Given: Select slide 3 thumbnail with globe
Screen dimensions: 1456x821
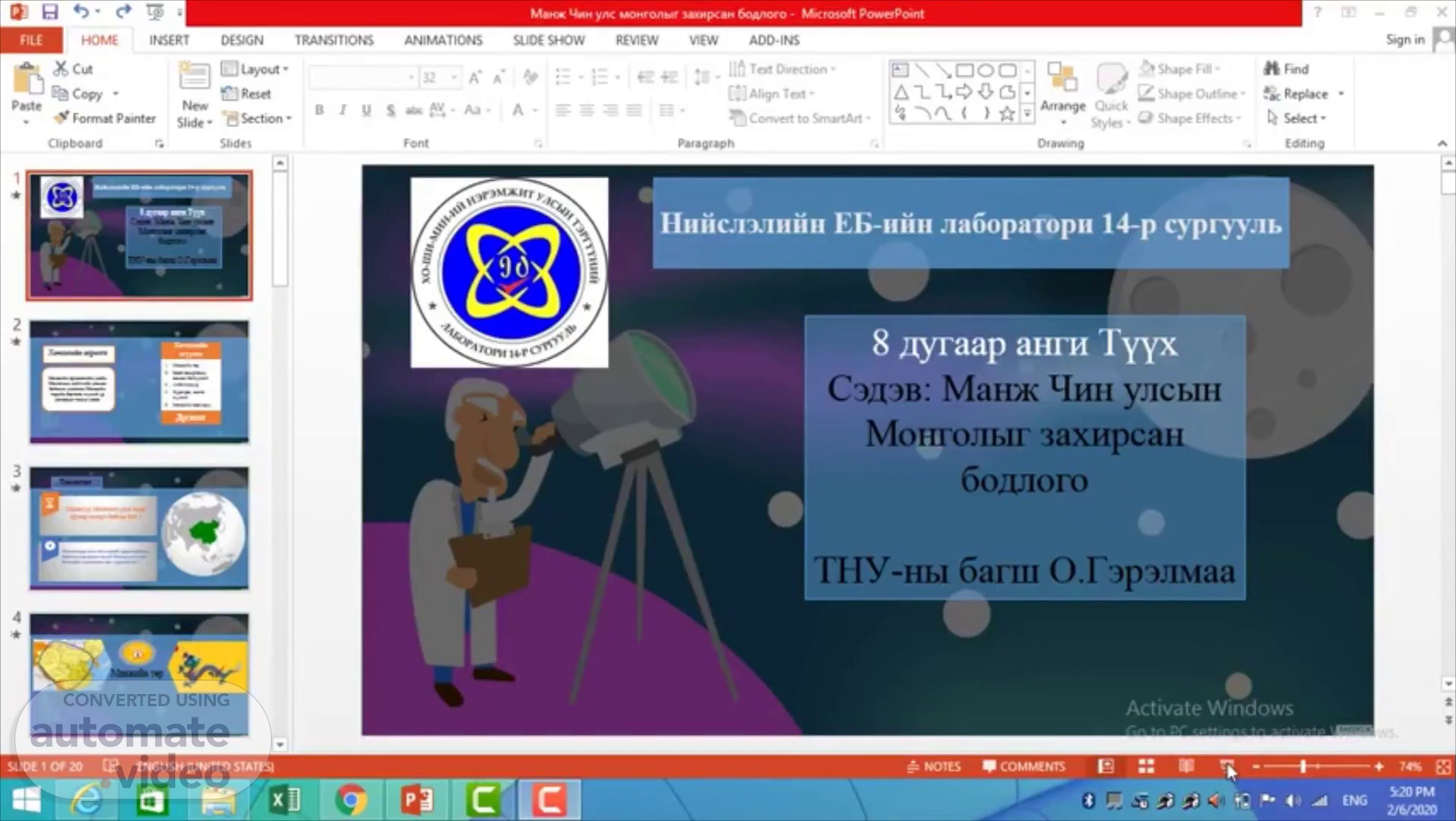Looking at the screenshot, I should pos(139,528).
